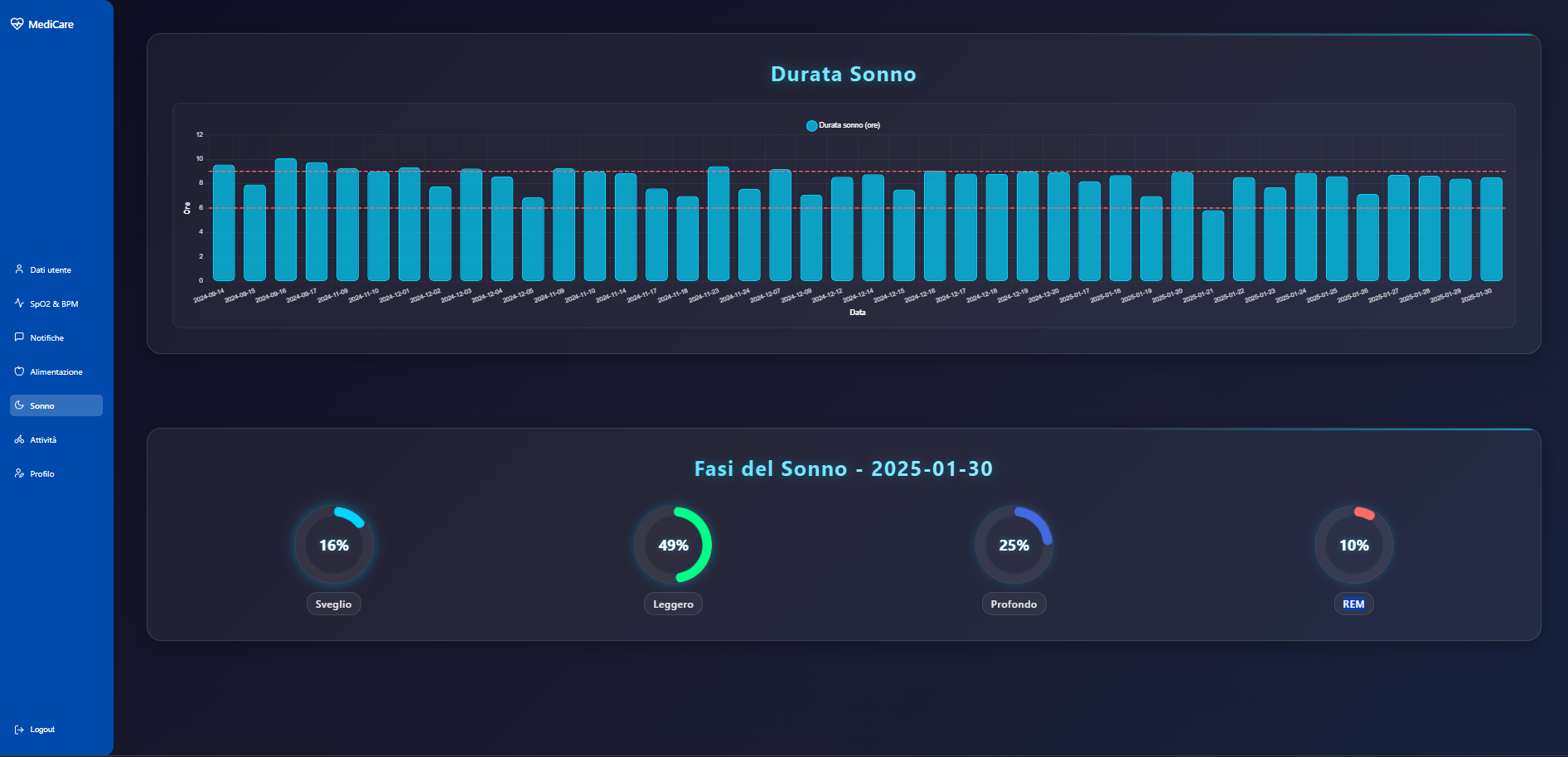Click the bar for 2024-09-14
The width and height of the screenshot is (1568, 757).
click(x=224, y=223)
